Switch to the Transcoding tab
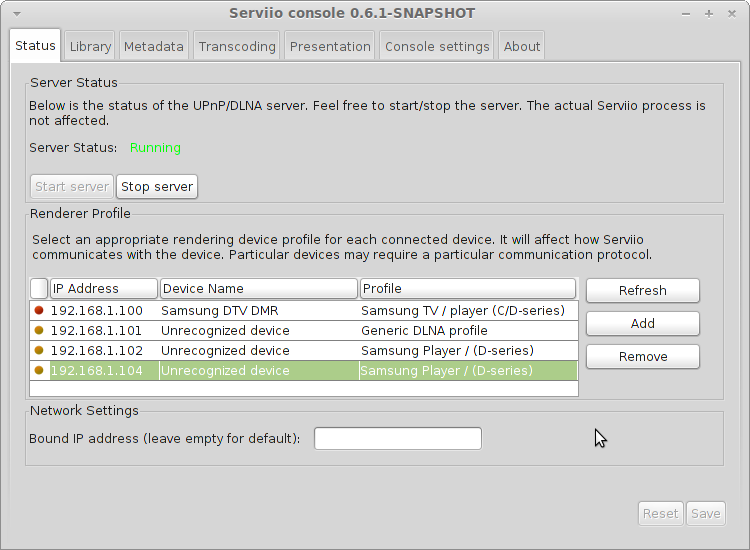Screen dimensions: 750x550 (237, 46)
